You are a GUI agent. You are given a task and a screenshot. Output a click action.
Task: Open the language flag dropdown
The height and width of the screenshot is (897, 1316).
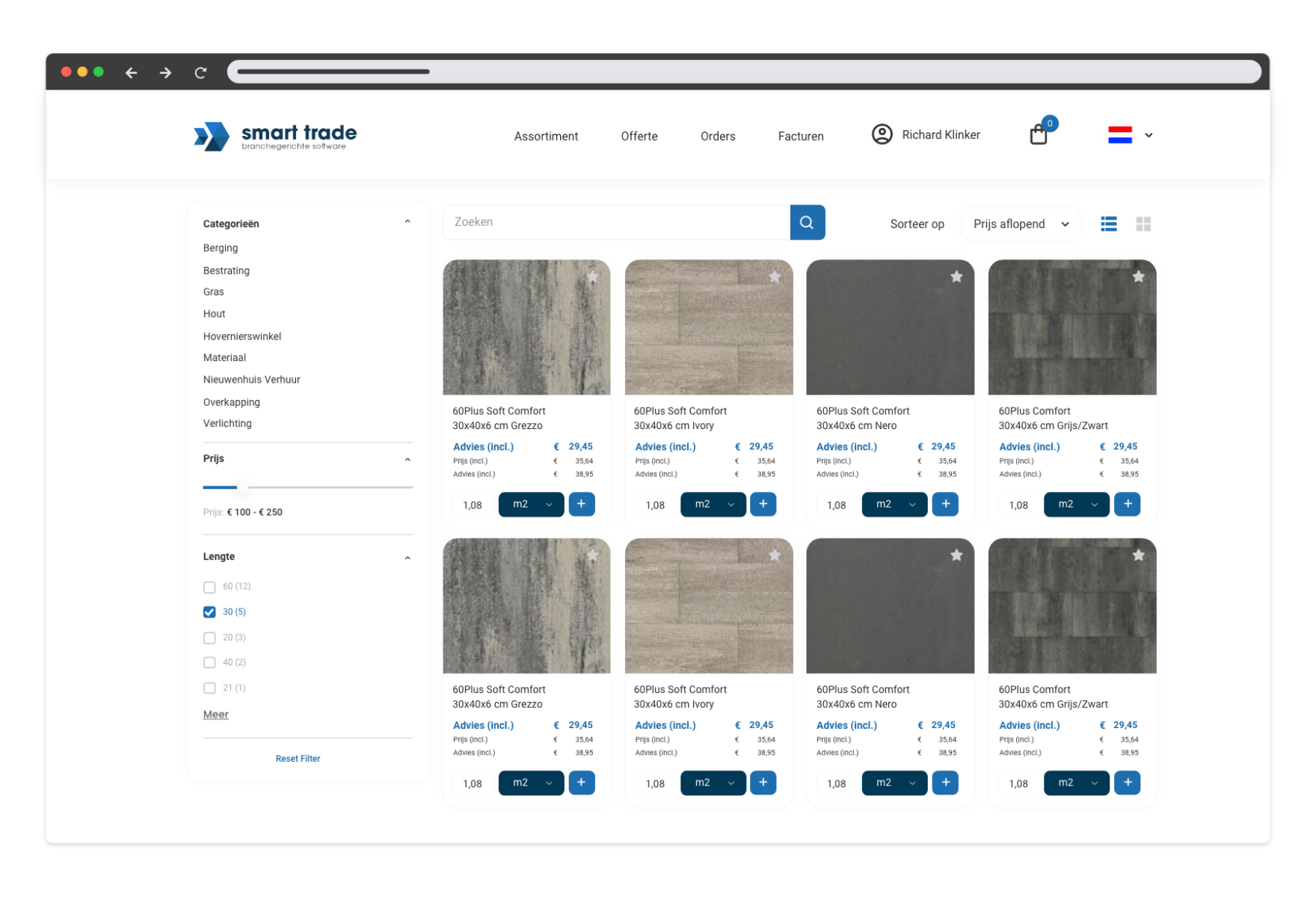click(1130, 135)
